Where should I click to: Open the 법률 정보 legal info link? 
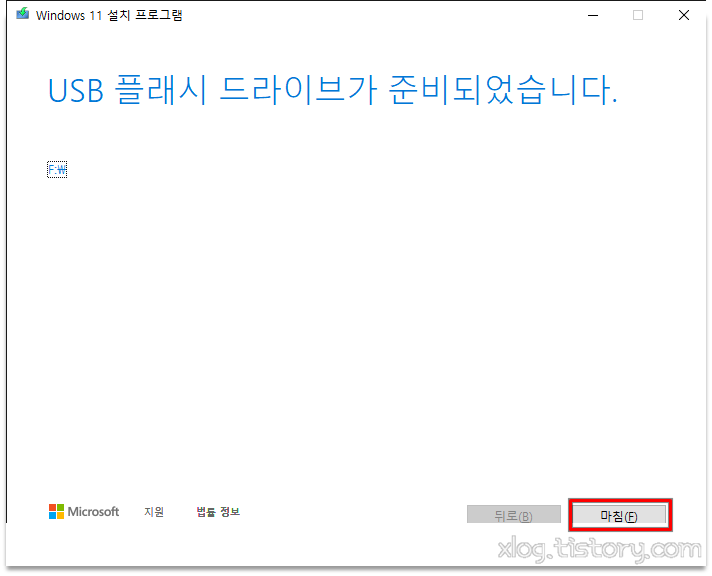tap(218, 512)
